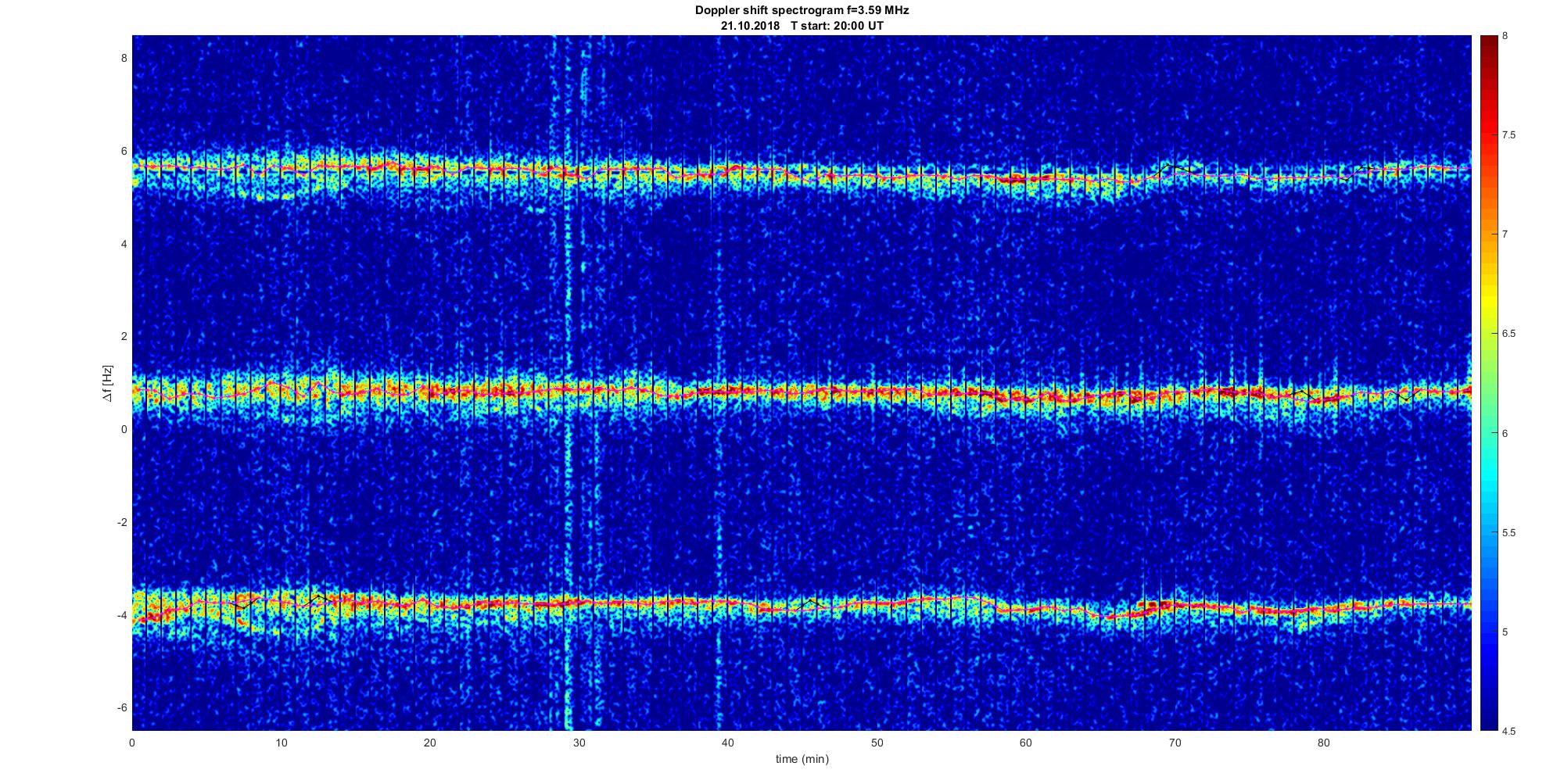Click the y-axis tick label "6"
Viewport: 1564px width, 784px height.
(123, 151)
